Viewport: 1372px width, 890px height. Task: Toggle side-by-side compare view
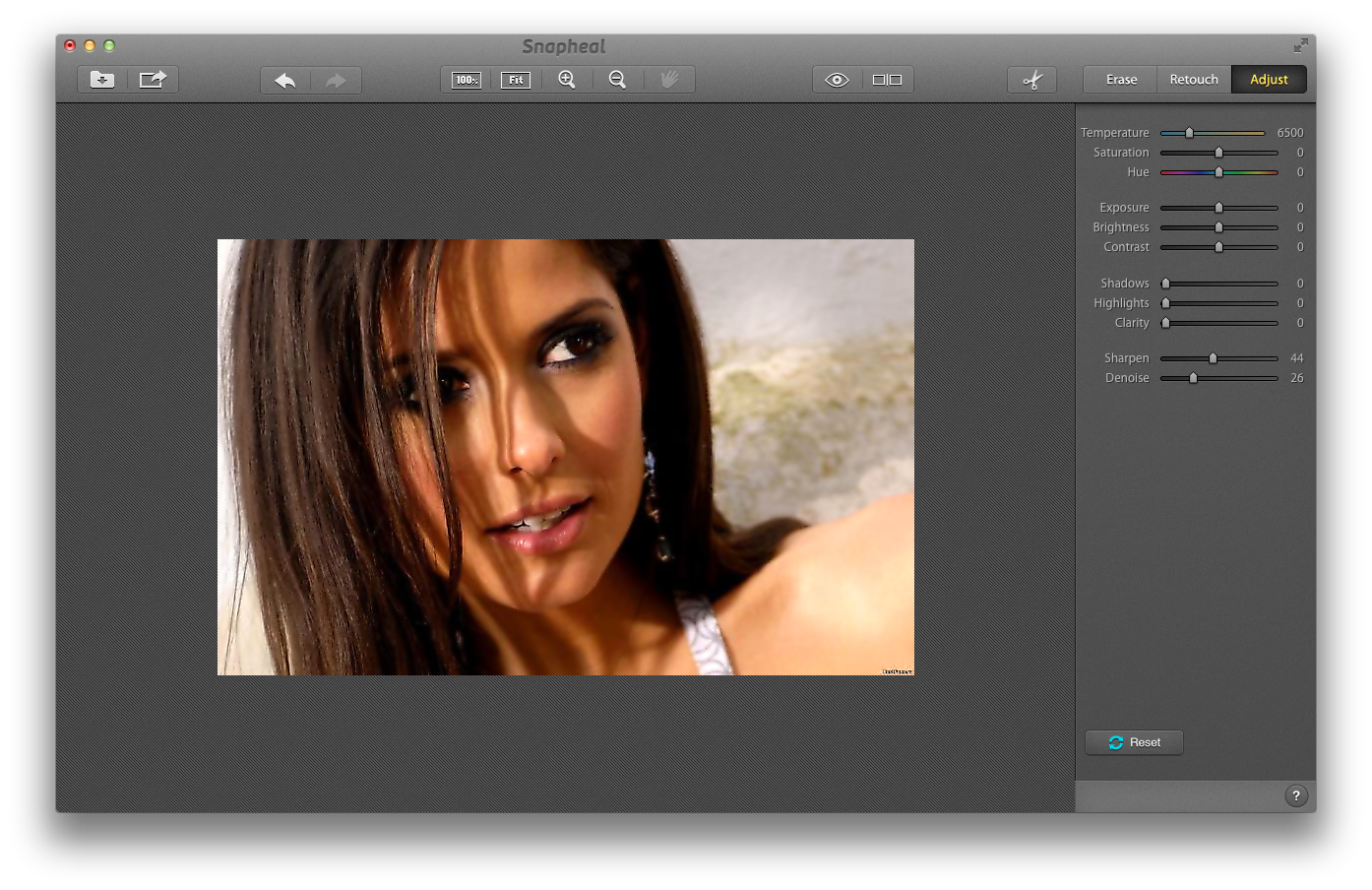(887, 80)
